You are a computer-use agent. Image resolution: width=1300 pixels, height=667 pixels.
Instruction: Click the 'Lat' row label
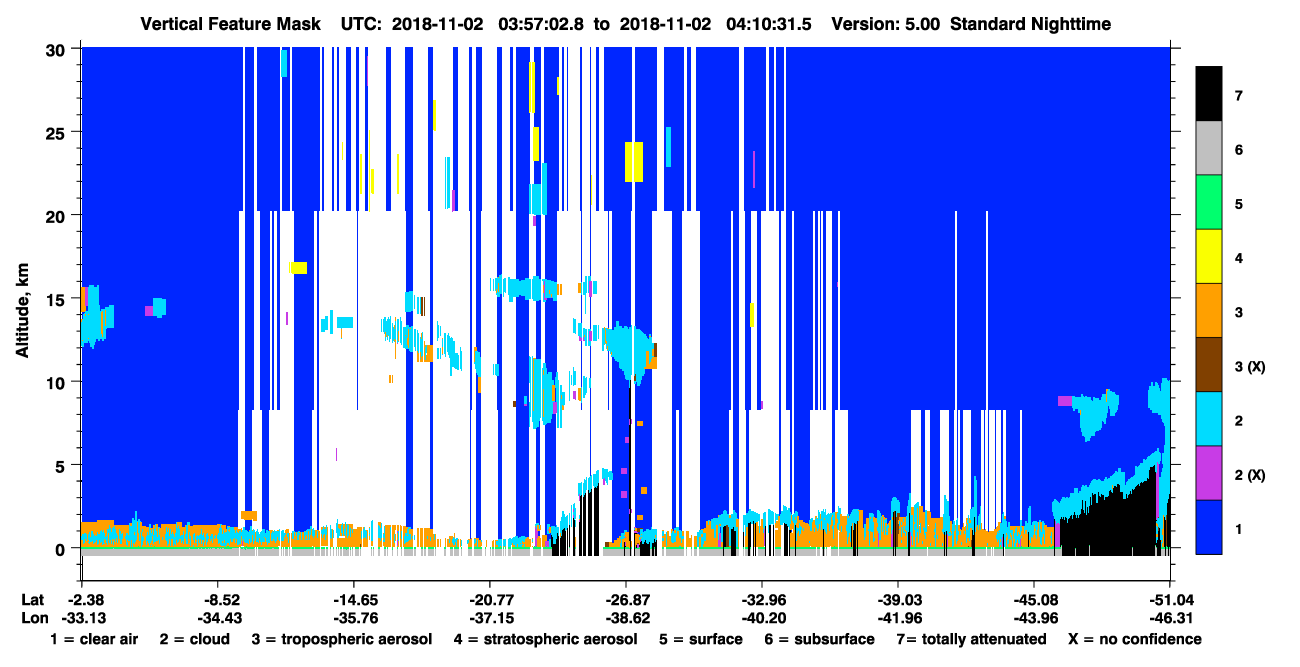click(31, 600)
